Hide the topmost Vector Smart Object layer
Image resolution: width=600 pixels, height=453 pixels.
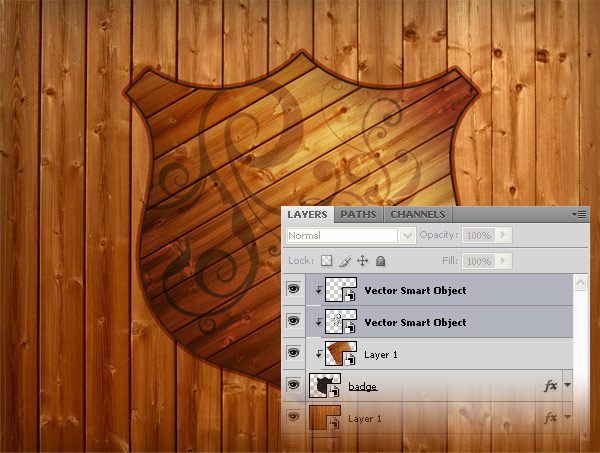click(x=293, y=289)
